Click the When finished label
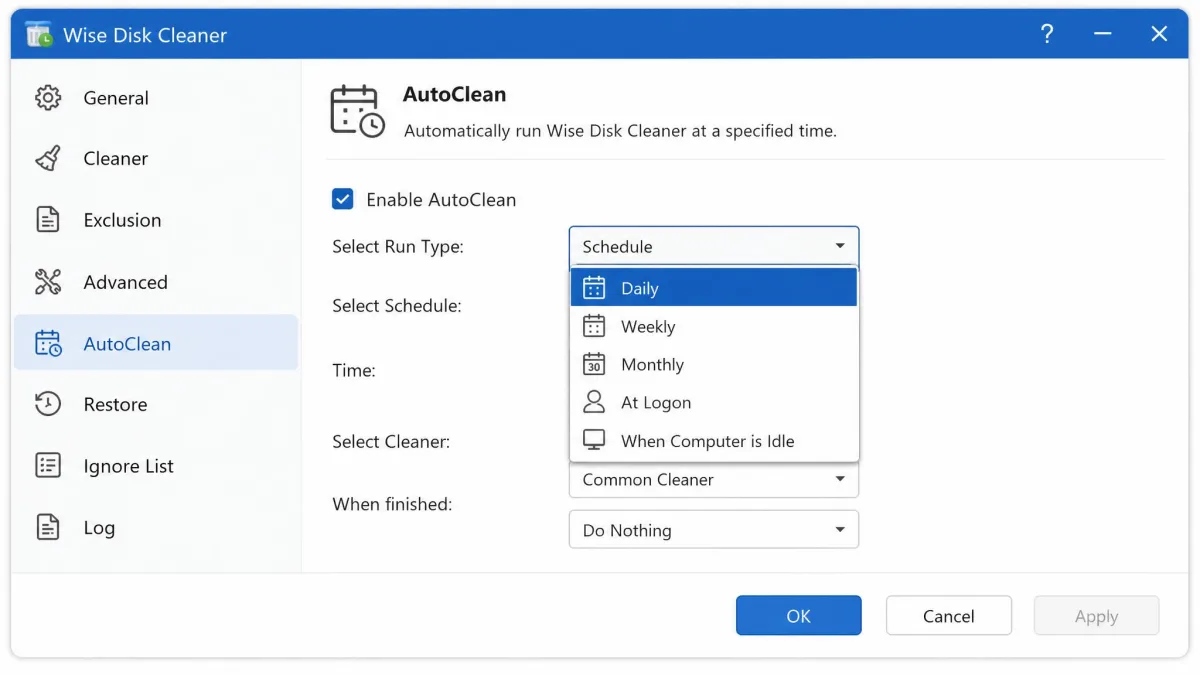Viewport: 1200px width, 675px height. point(392,504)
